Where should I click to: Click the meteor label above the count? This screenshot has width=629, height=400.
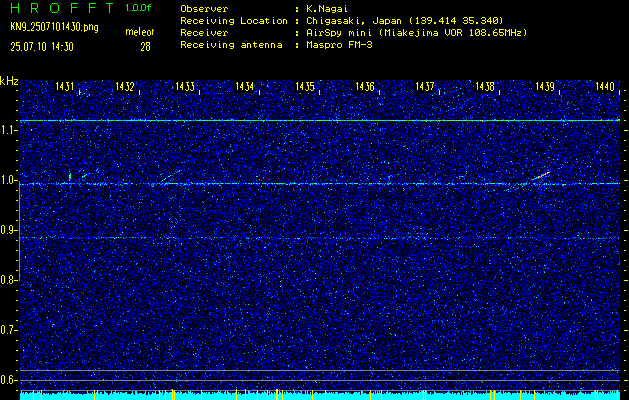point(139,32)
